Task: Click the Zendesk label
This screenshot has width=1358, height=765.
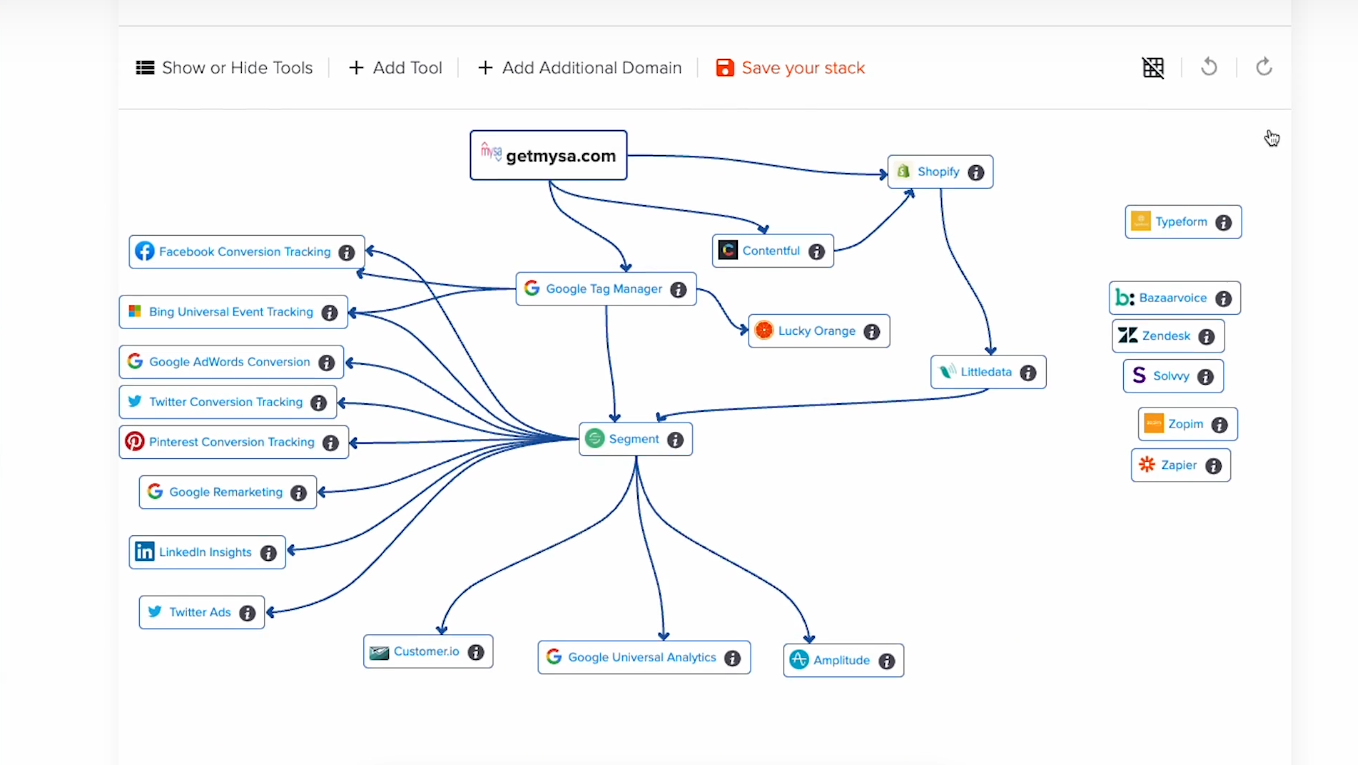Action: (x=1166, y=336)
